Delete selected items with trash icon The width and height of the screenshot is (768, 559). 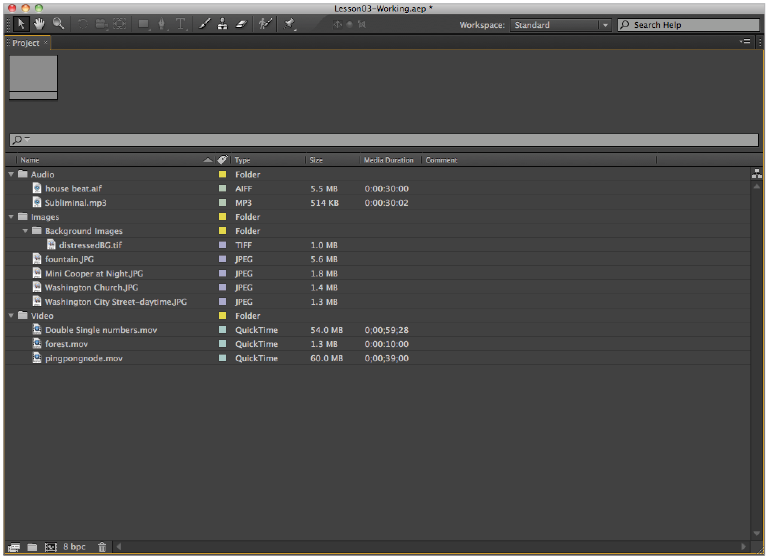[x=102, y=547]
